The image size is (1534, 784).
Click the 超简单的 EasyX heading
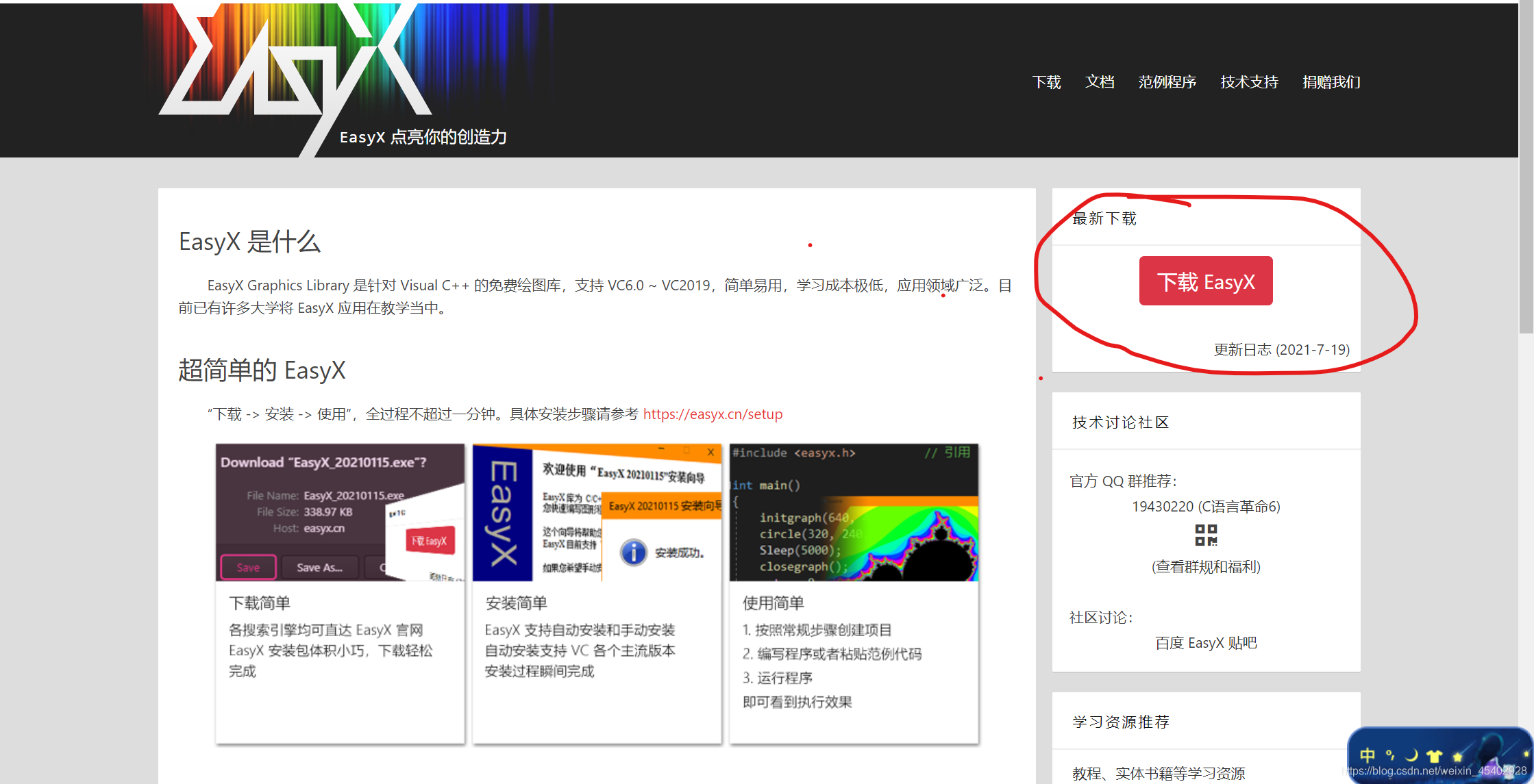click(262, 370)
